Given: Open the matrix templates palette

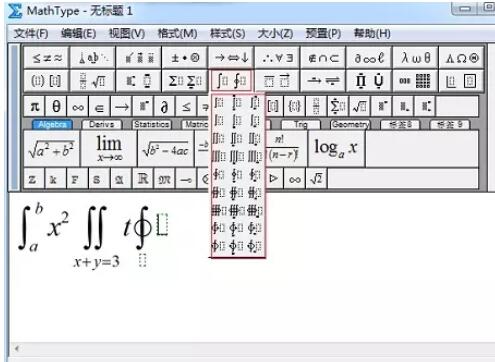Looking at the screenshot, I should click(x=415, y=81).
